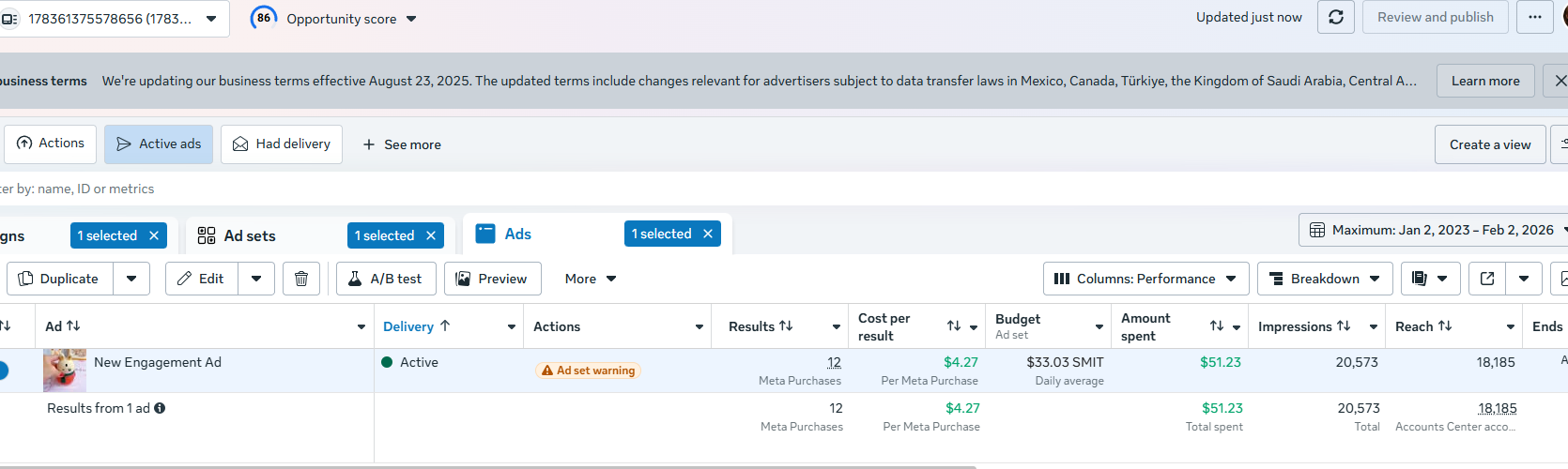Click the Review and publish button
The image size is (1568, 469).
[1435, 18]
